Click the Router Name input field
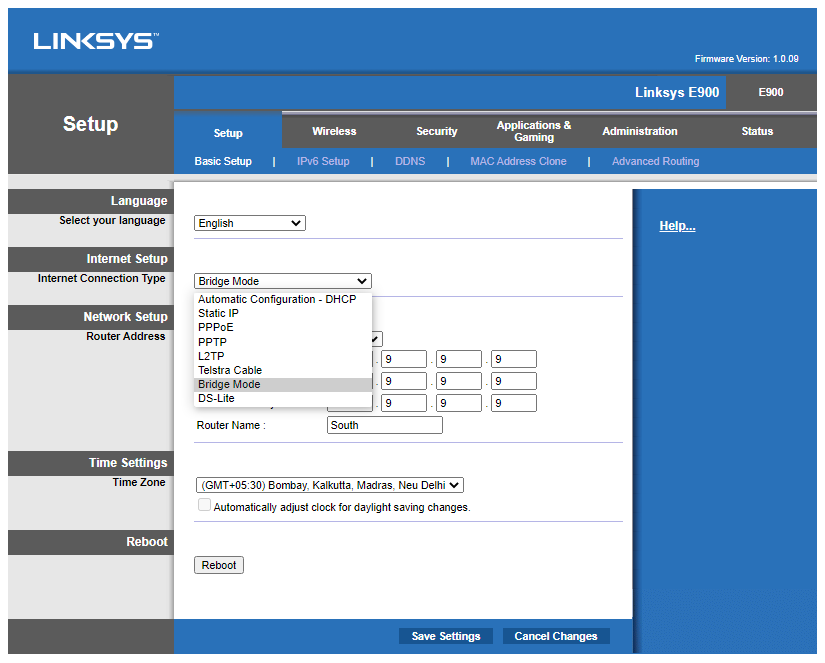The image size is (825, 663). tap(384, 425)
